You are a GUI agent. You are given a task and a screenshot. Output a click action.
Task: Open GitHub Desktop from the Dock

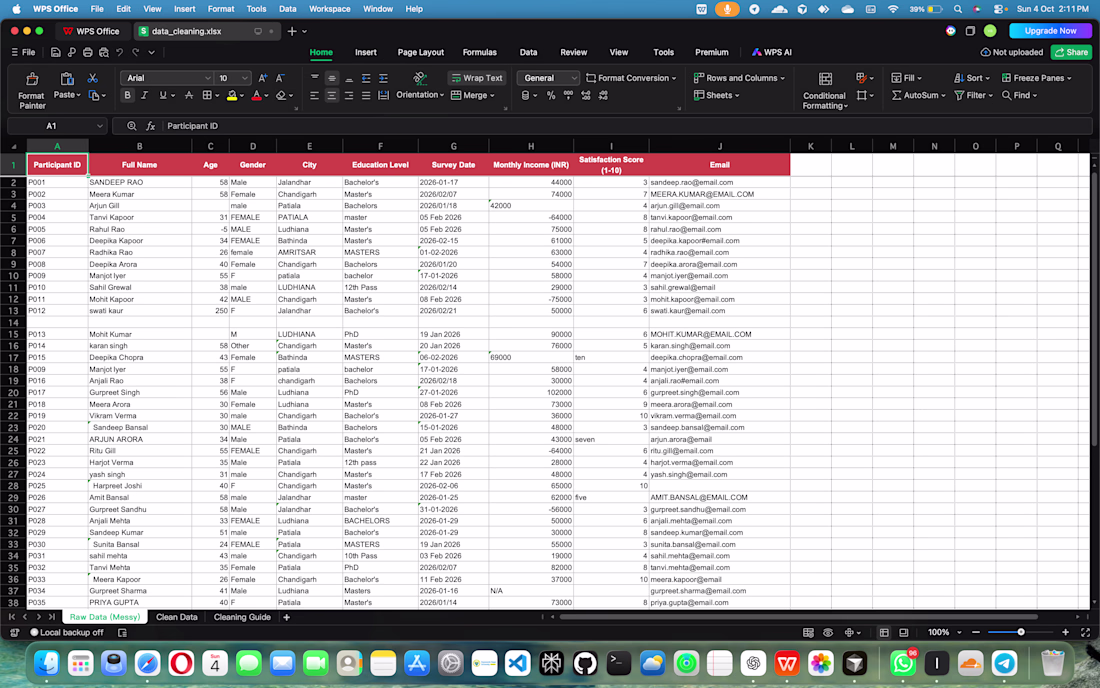(x=585, y=663)
